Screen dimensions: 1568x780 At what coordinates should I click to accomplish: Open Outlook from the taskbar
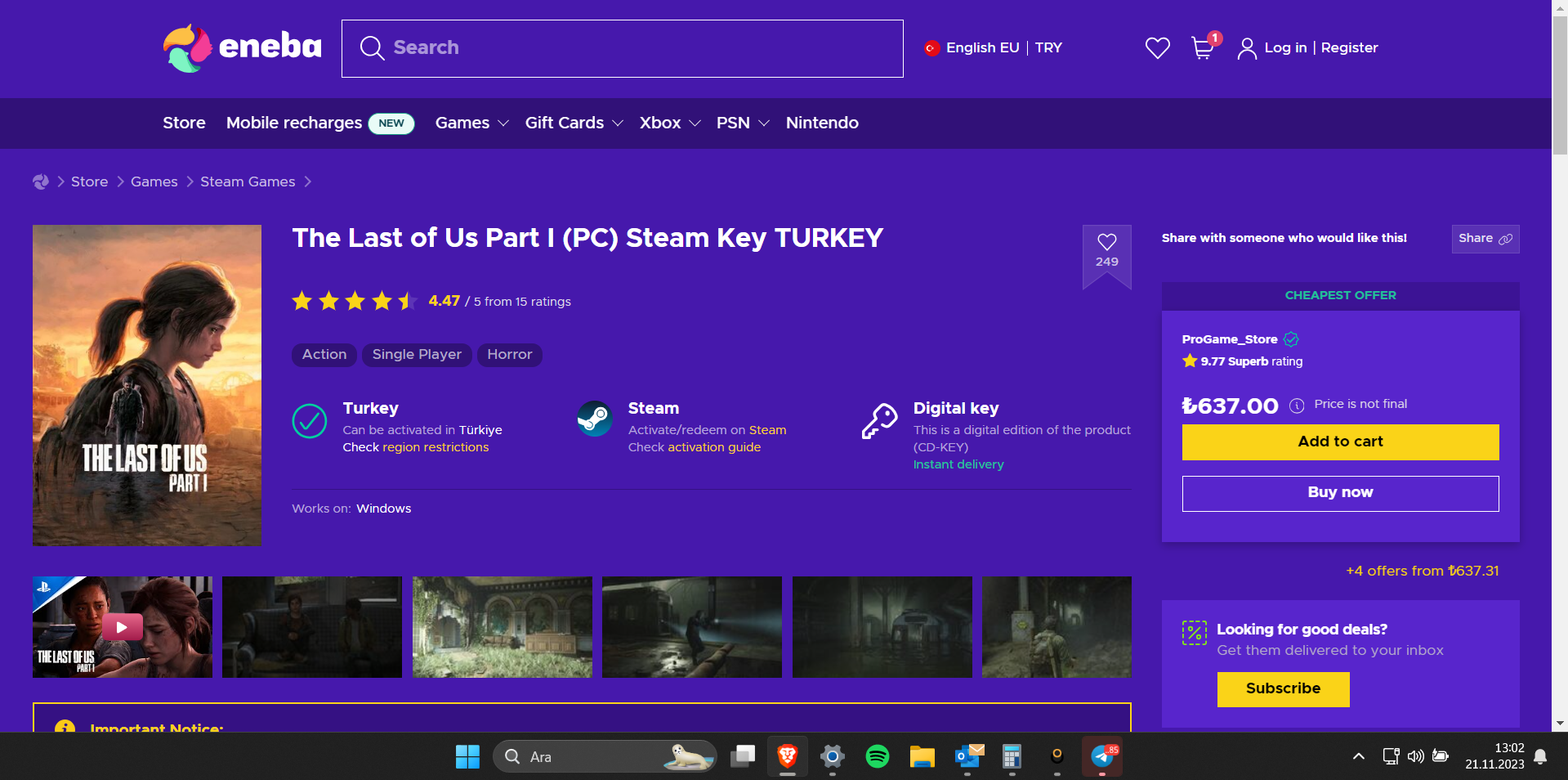[x=968, y=756]
